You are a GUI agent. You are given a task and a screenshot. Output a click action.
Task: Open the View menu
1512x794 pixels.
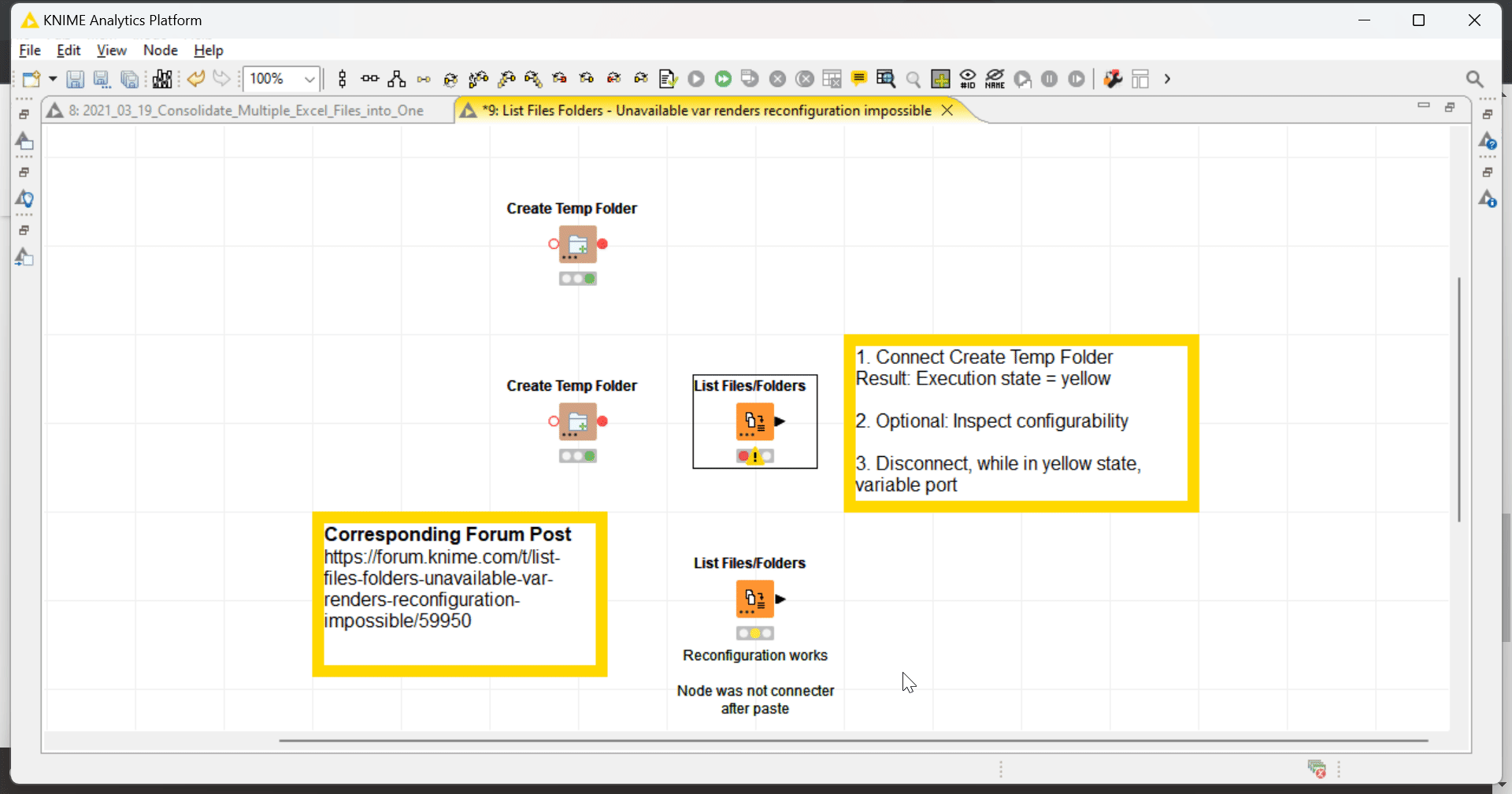point(112,50)
